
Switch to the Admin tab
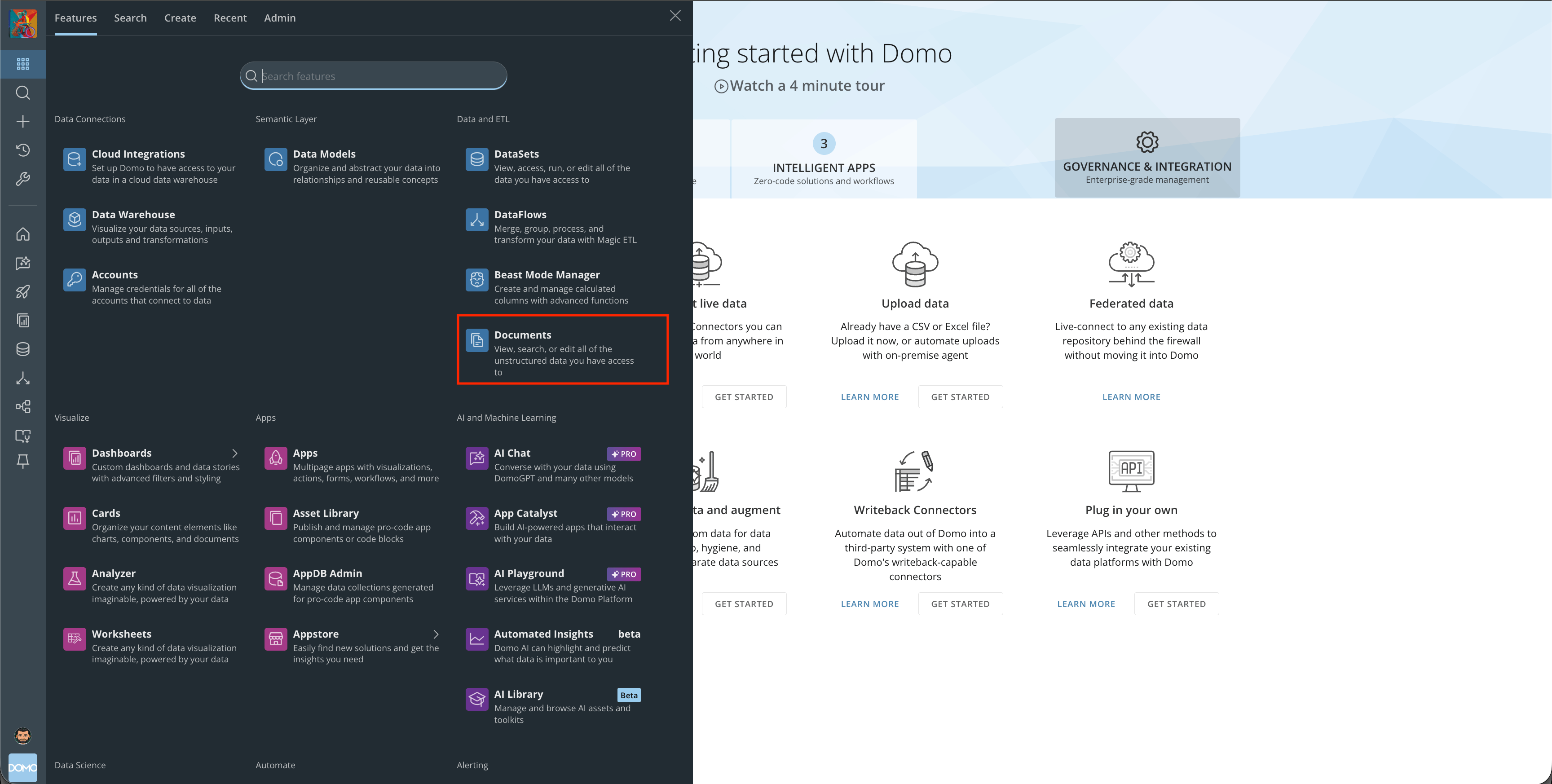(x=280, y=18)
